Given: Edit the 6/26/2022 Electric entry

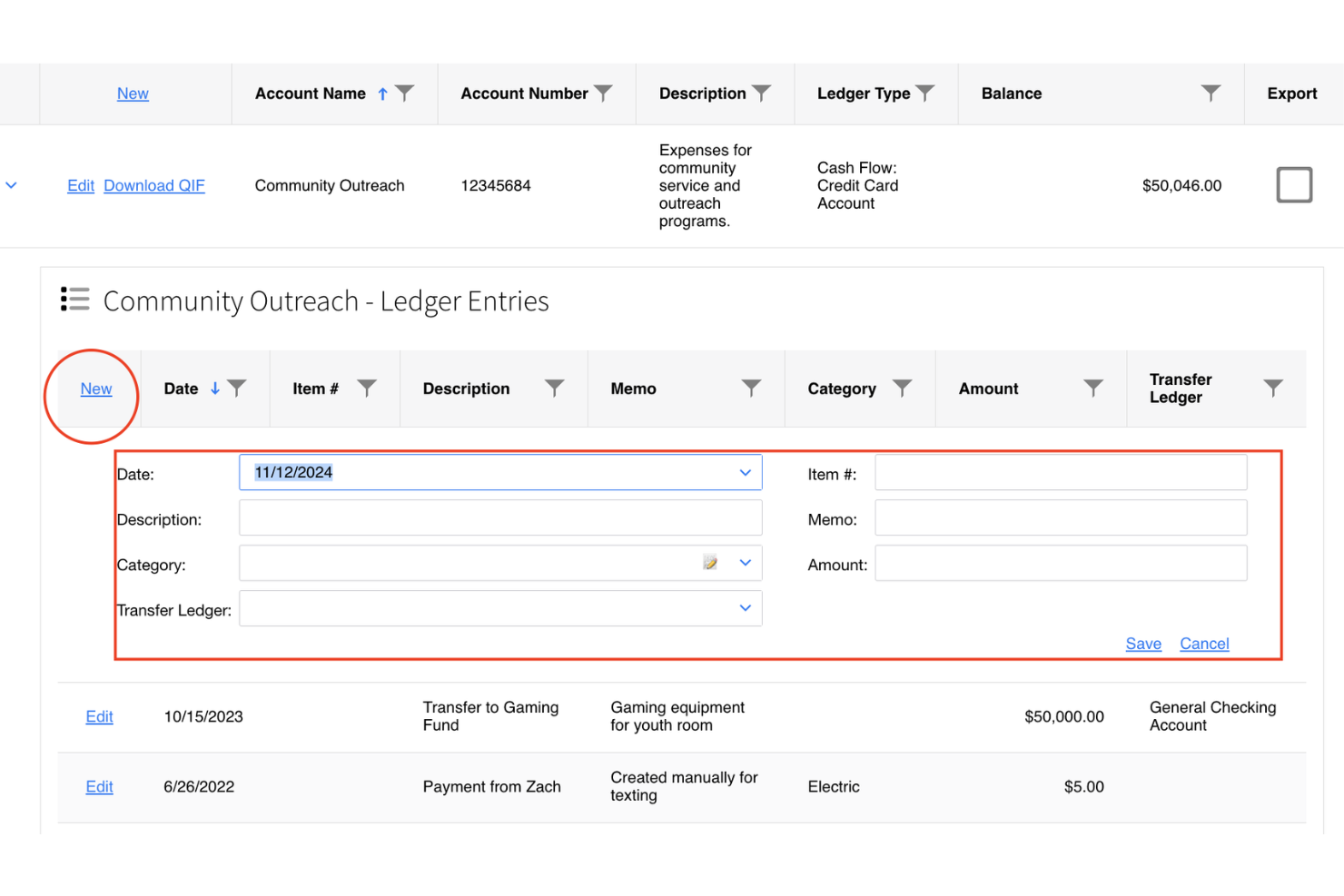Looking at the screenshot, I should 99,787.
